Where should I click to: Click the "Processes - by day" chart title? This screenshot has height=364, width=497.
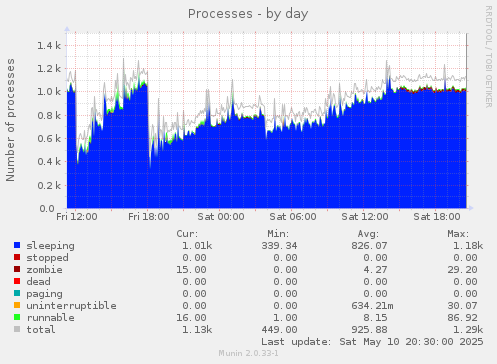[248, 14]
